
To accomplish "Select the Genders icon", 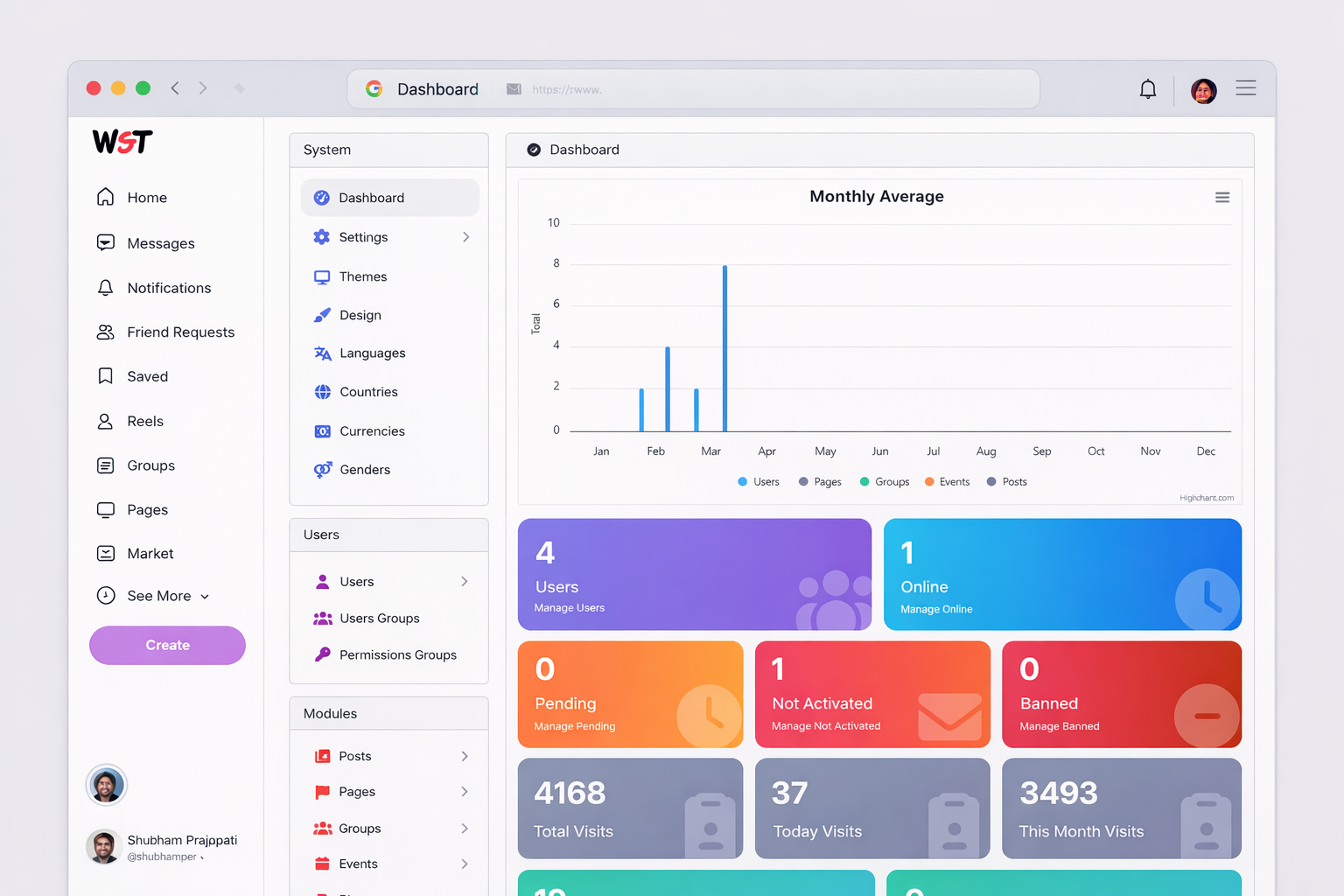I will click(323, 470).
